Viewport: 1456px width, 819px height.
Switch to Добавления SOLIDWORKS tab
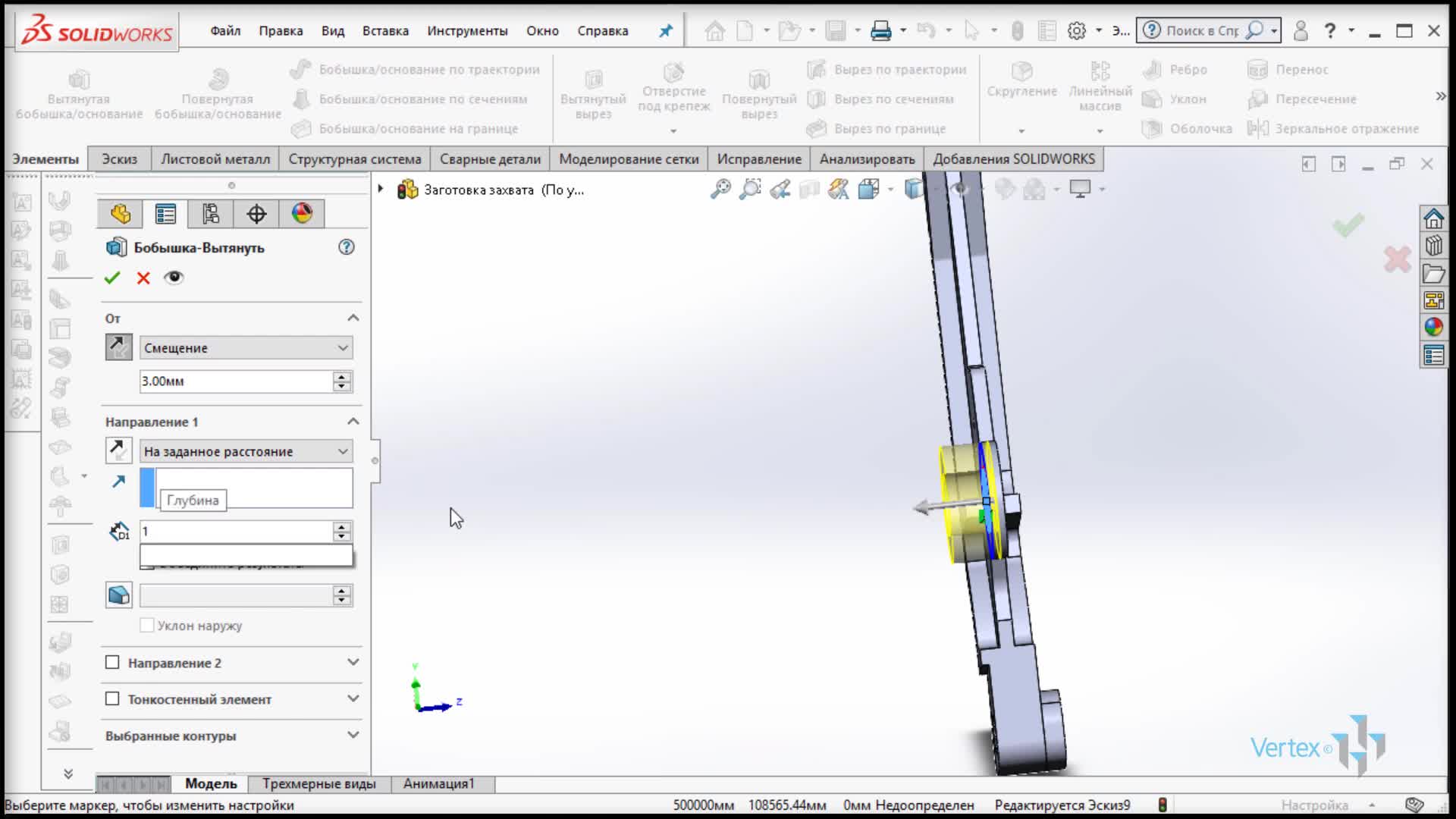click(1014, 159)
